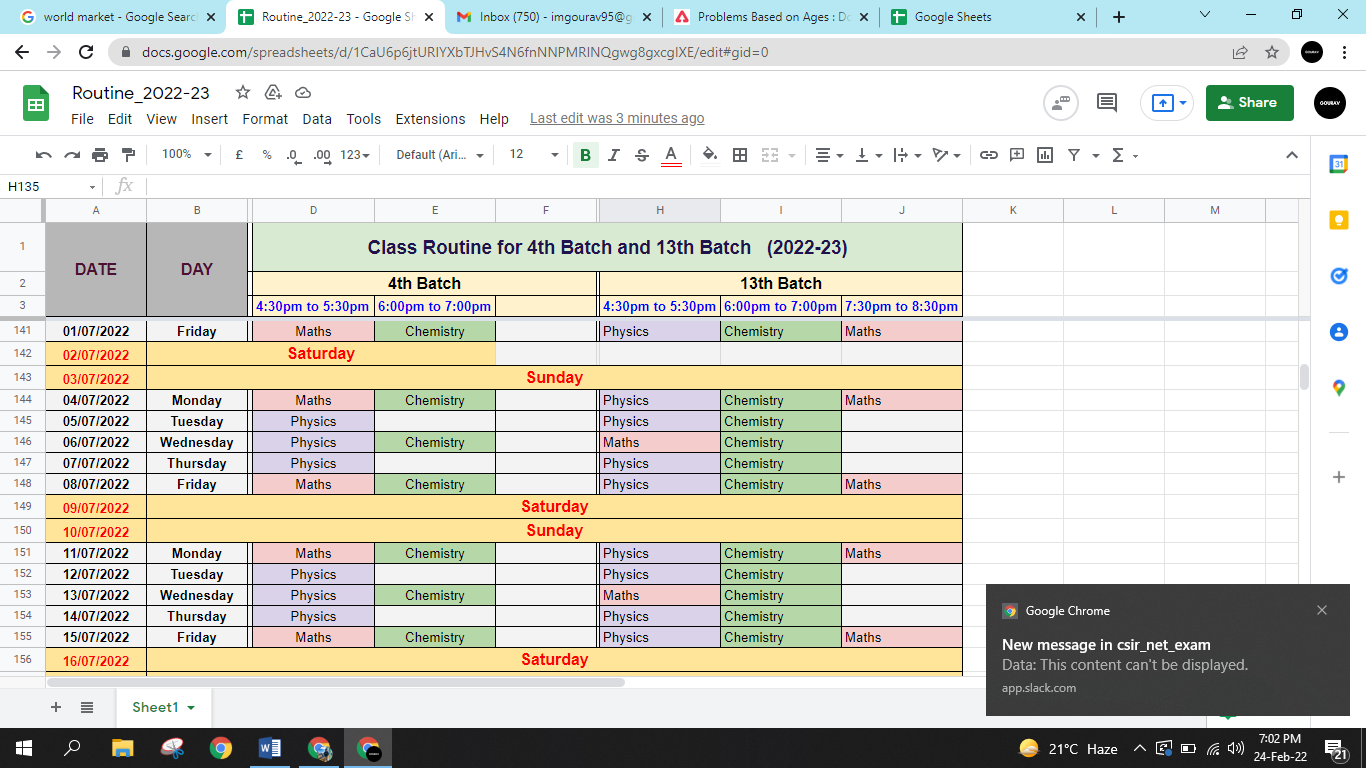Open the borders options

click(740, 155)
